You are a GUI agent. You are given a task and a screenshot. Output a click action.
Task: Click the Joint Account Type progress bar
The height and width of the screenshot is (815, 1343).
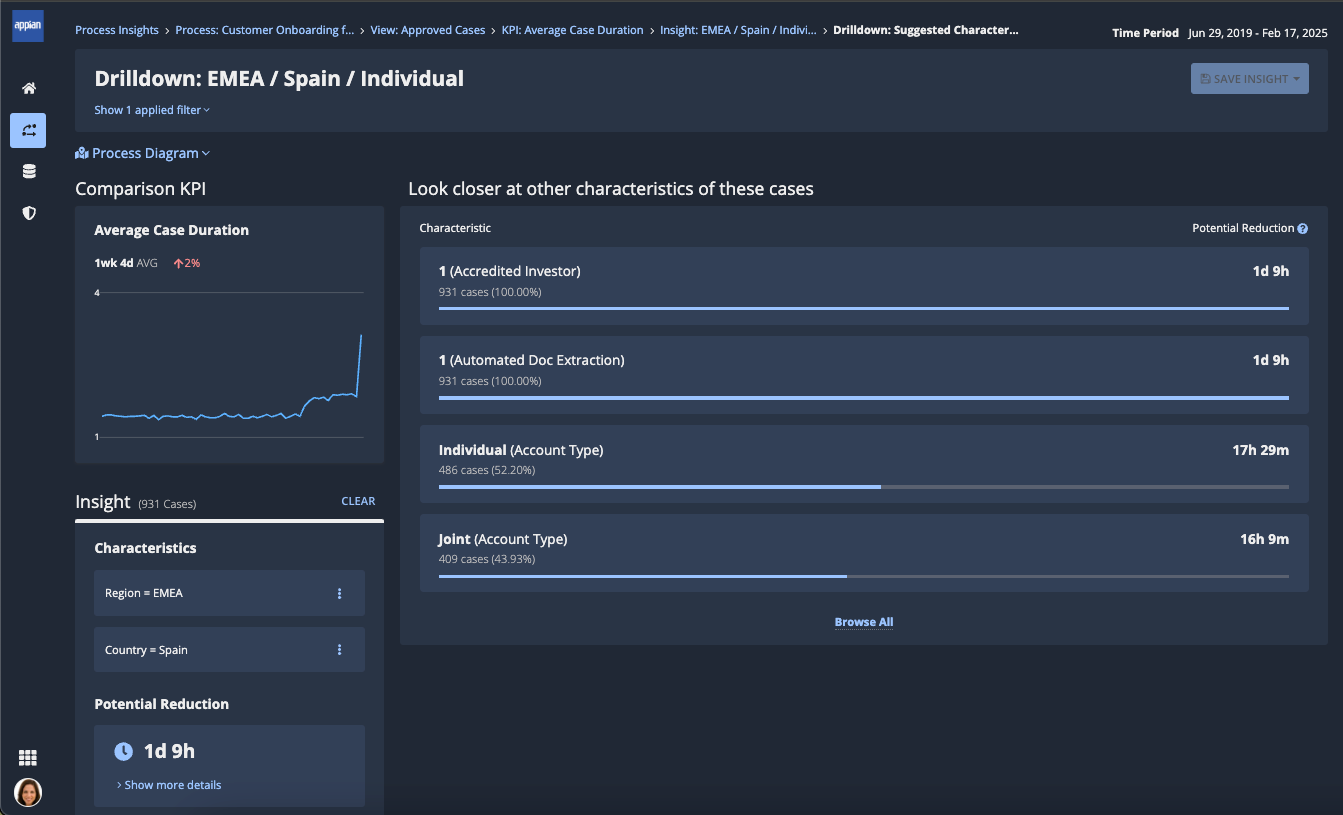(864, 576)
